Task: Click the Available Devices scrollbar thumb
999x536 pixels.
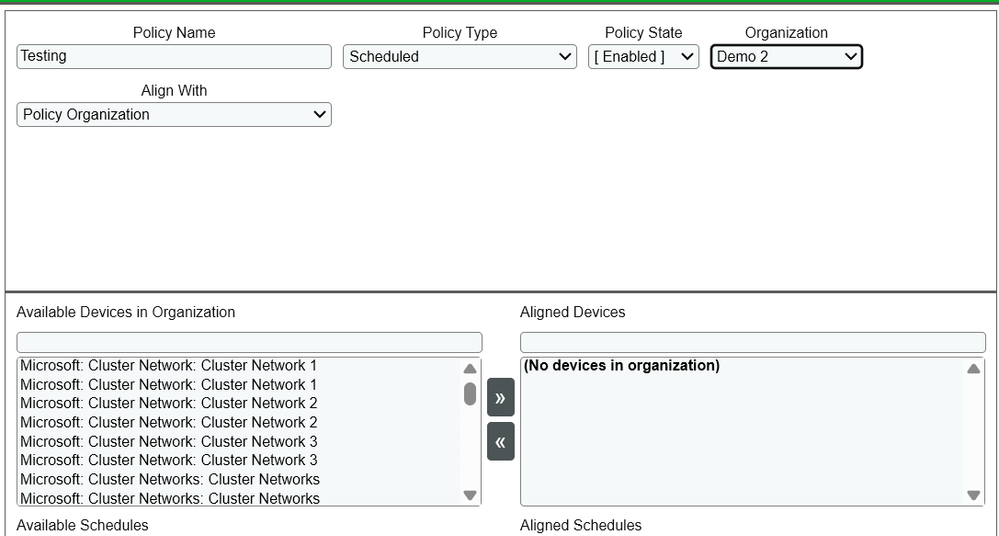Action: pyautogui.click(x=470, y=393)
